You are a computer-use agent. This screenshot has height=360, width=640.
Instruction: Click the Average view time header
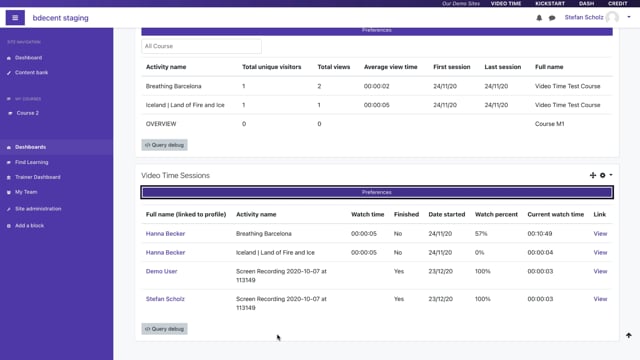click(391, 67)
